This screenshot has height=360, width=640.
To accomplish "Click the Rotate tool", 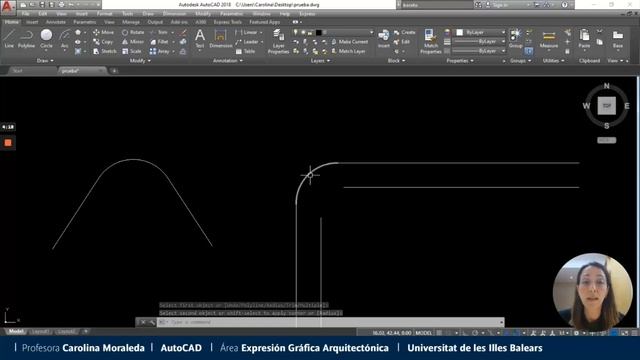I will 133,32.
